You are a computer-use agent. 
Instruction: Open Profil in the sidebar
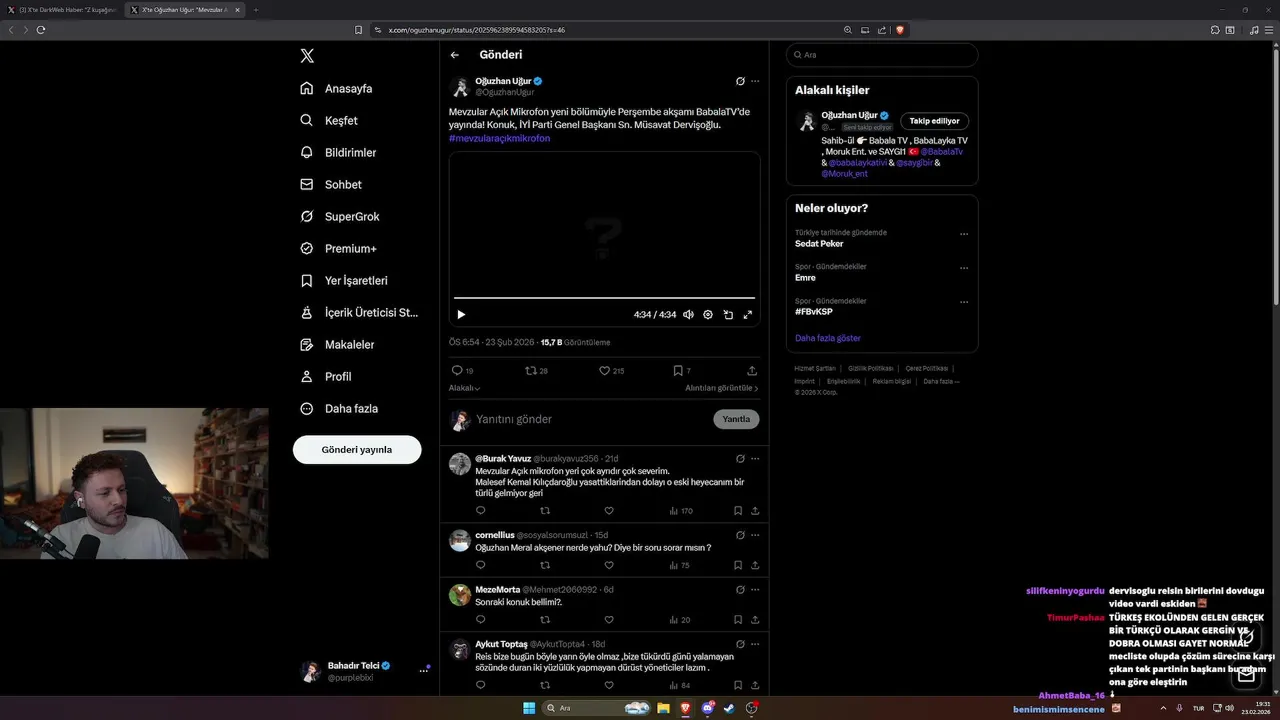325,376
